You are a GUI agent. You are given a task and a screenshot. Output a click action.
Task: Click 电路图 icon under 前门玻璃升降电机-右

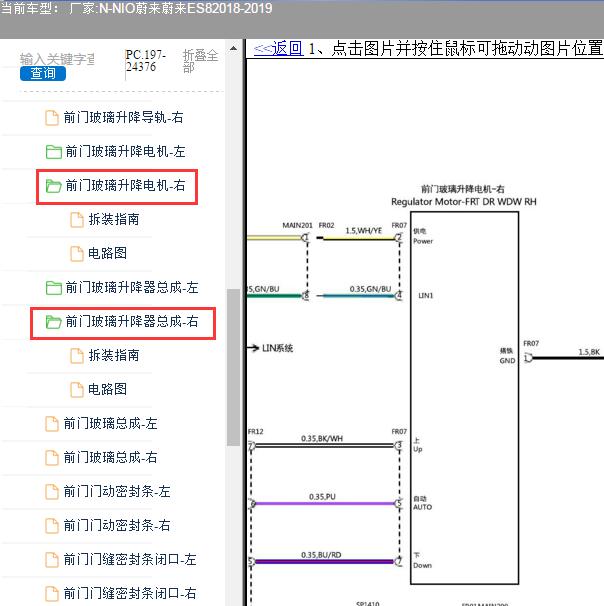(77, 254)
